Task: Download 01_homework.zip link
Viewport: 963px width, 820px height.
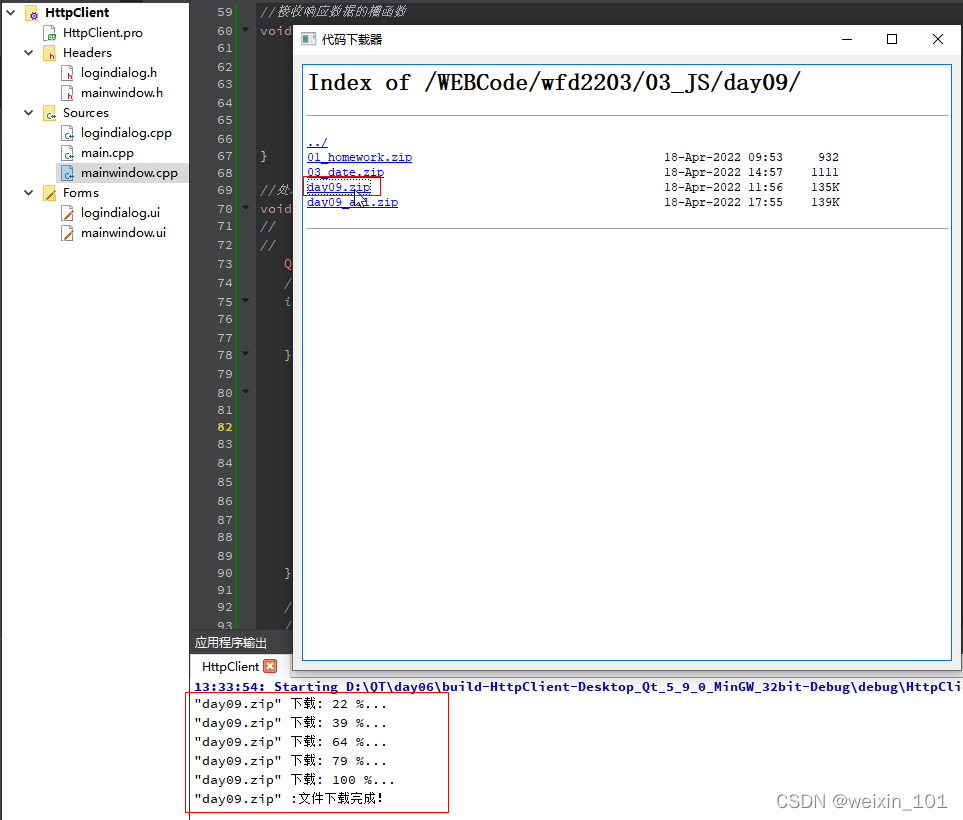Action: pyautogui.click(x=359, y=157)
